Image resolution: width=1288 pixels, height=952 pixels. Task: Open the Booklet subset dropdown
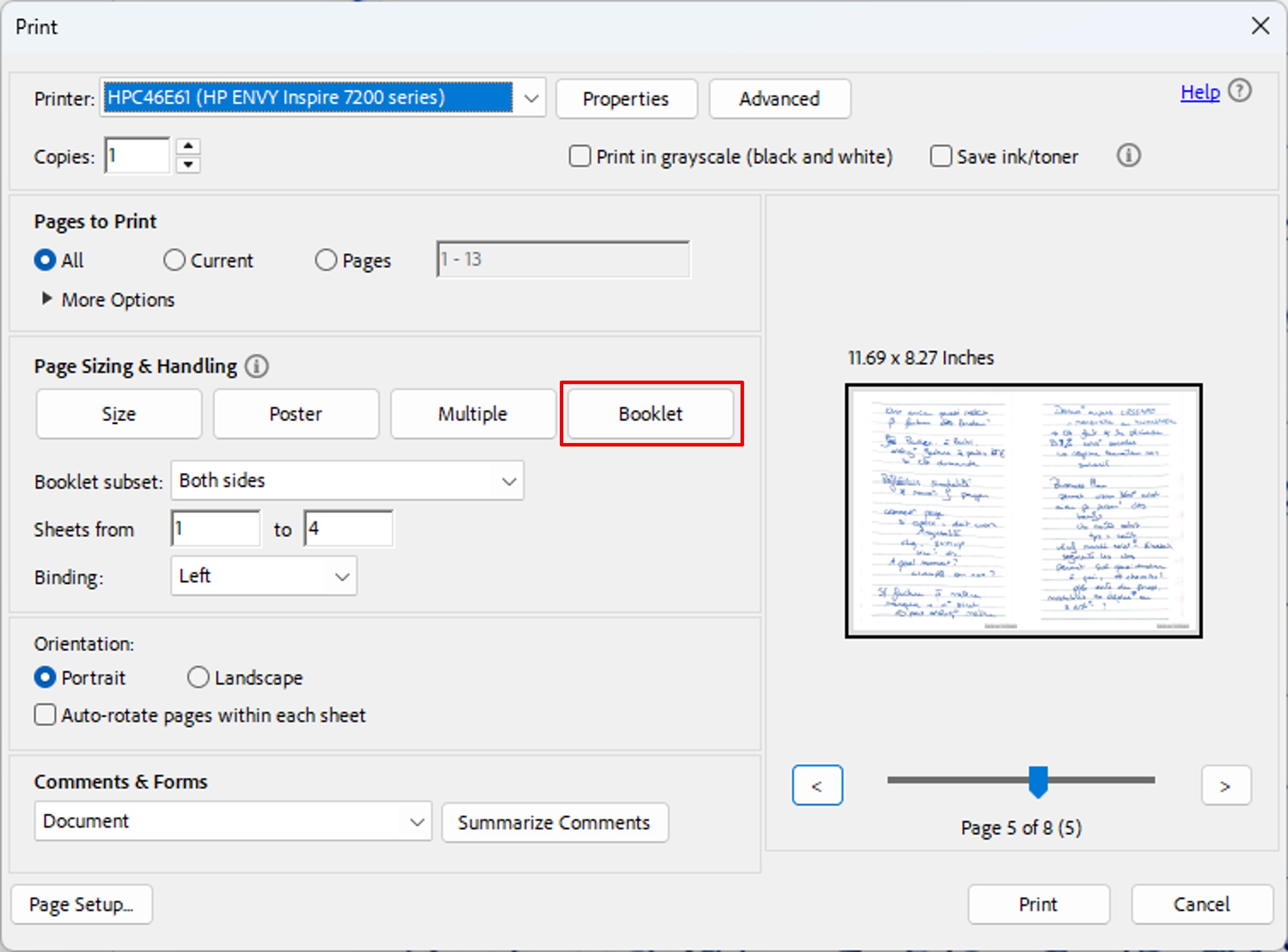347,481
